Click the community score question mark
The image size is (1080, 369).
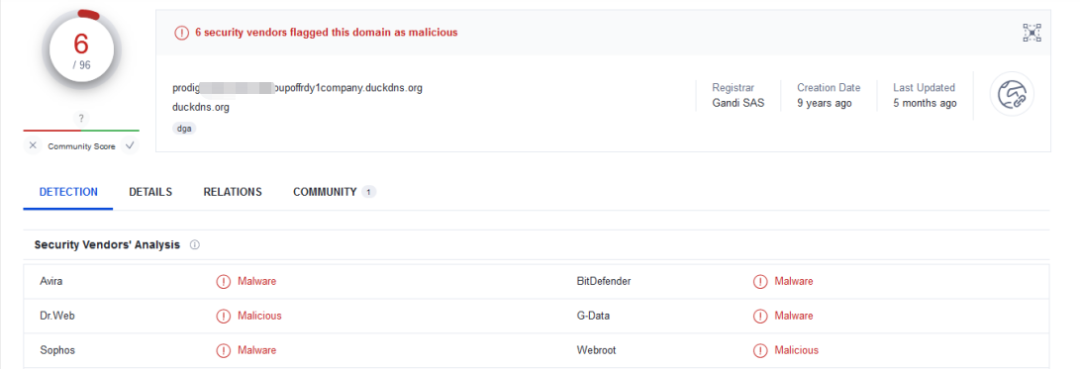click(x=81, y=118)
